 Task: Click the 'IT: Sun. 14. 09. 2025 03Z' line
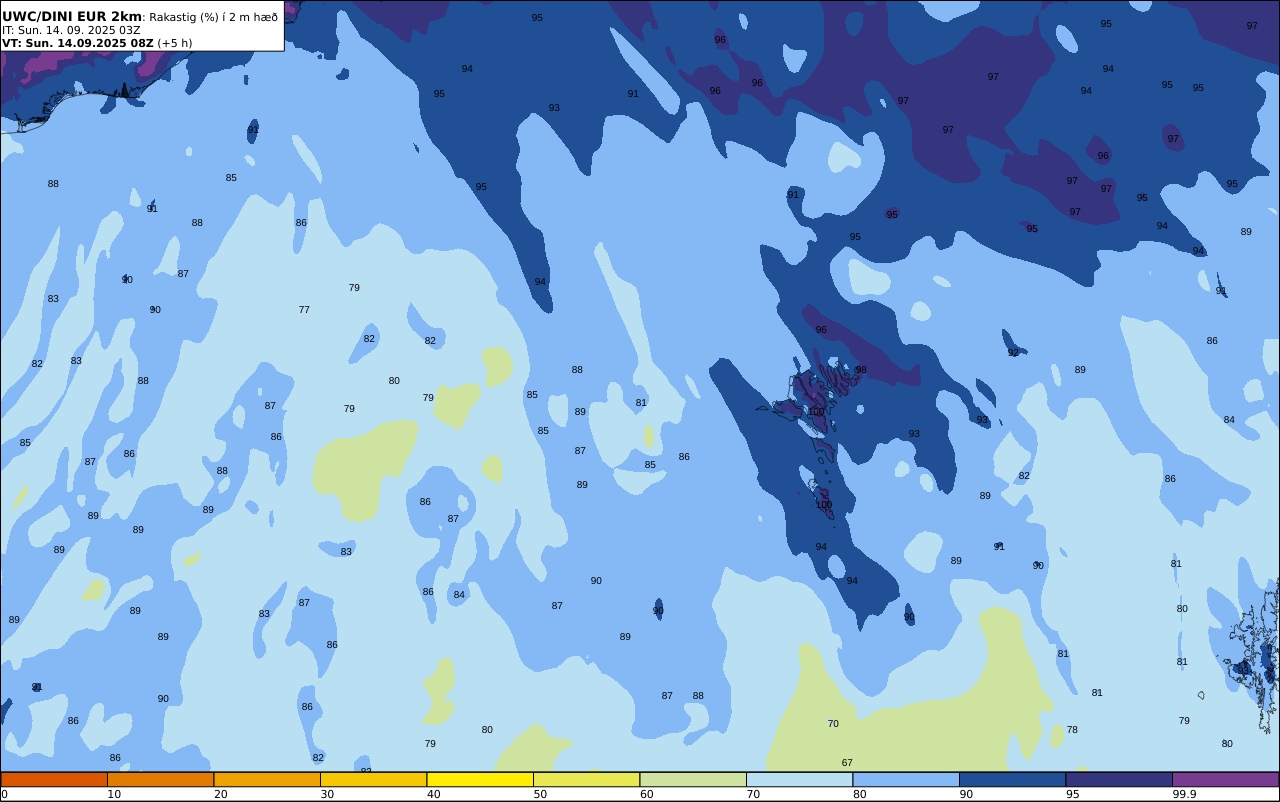point(71,30)
